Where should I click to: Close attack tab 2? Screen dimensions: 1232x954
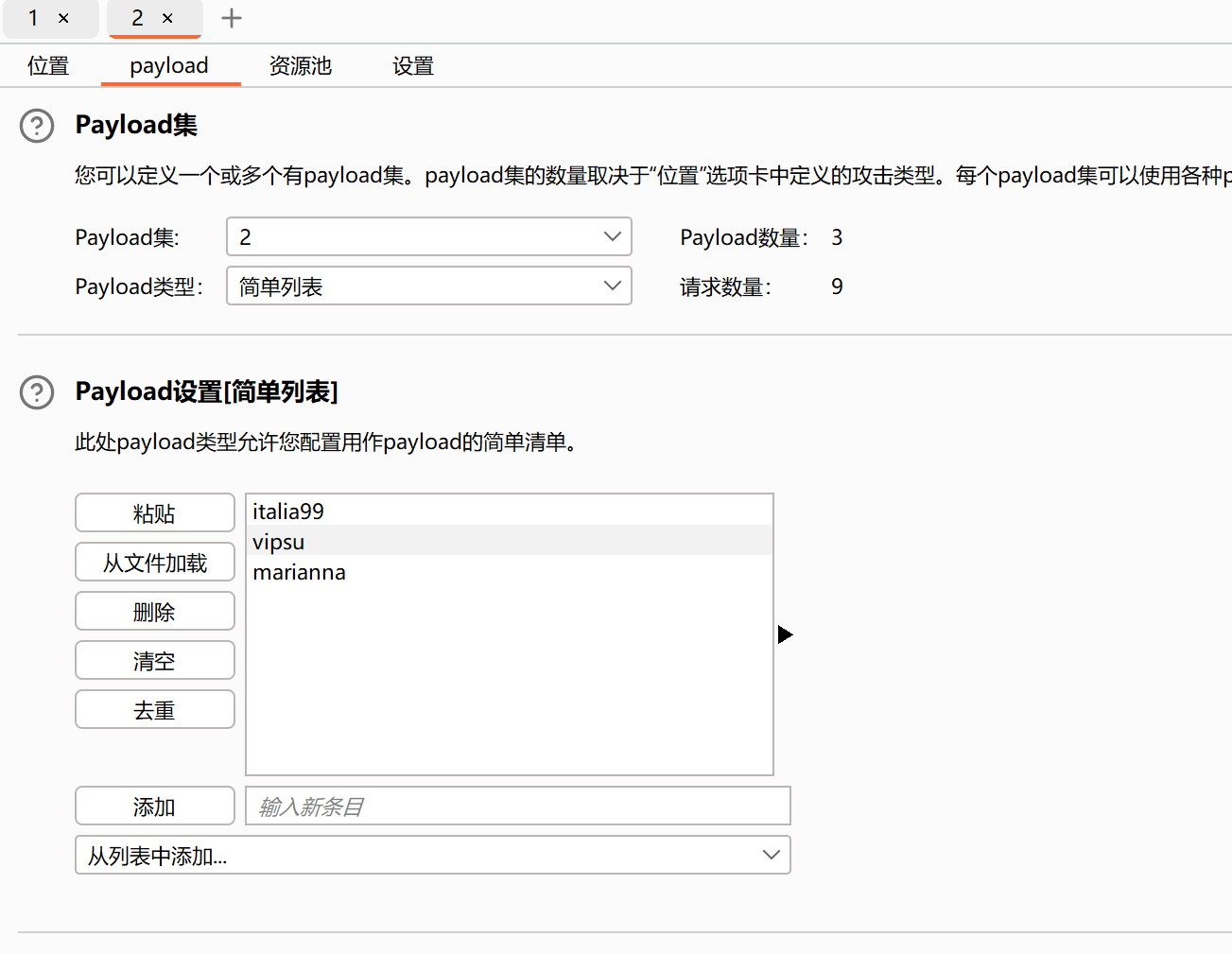(167, 18)
